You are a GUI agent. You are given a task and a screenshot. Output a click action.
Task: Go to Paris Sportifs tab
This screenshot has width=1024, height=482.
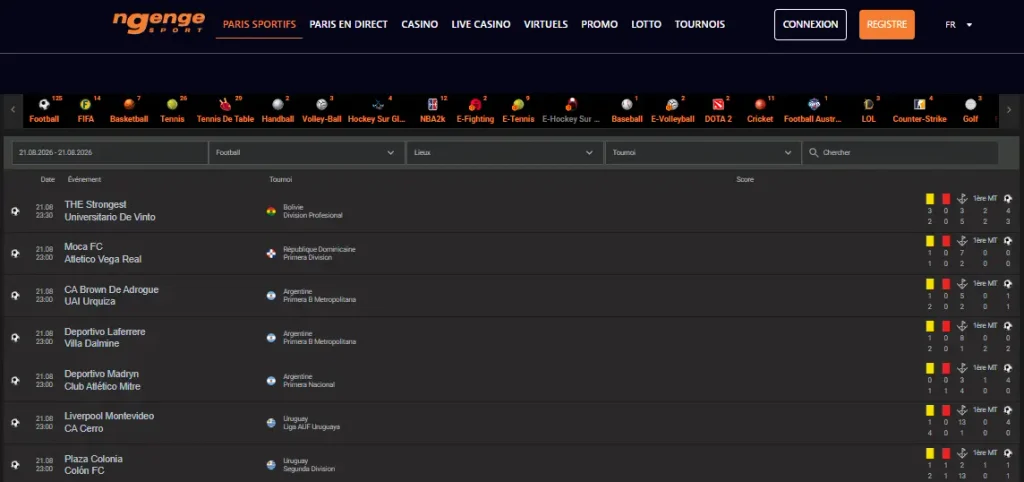point(259,24)
